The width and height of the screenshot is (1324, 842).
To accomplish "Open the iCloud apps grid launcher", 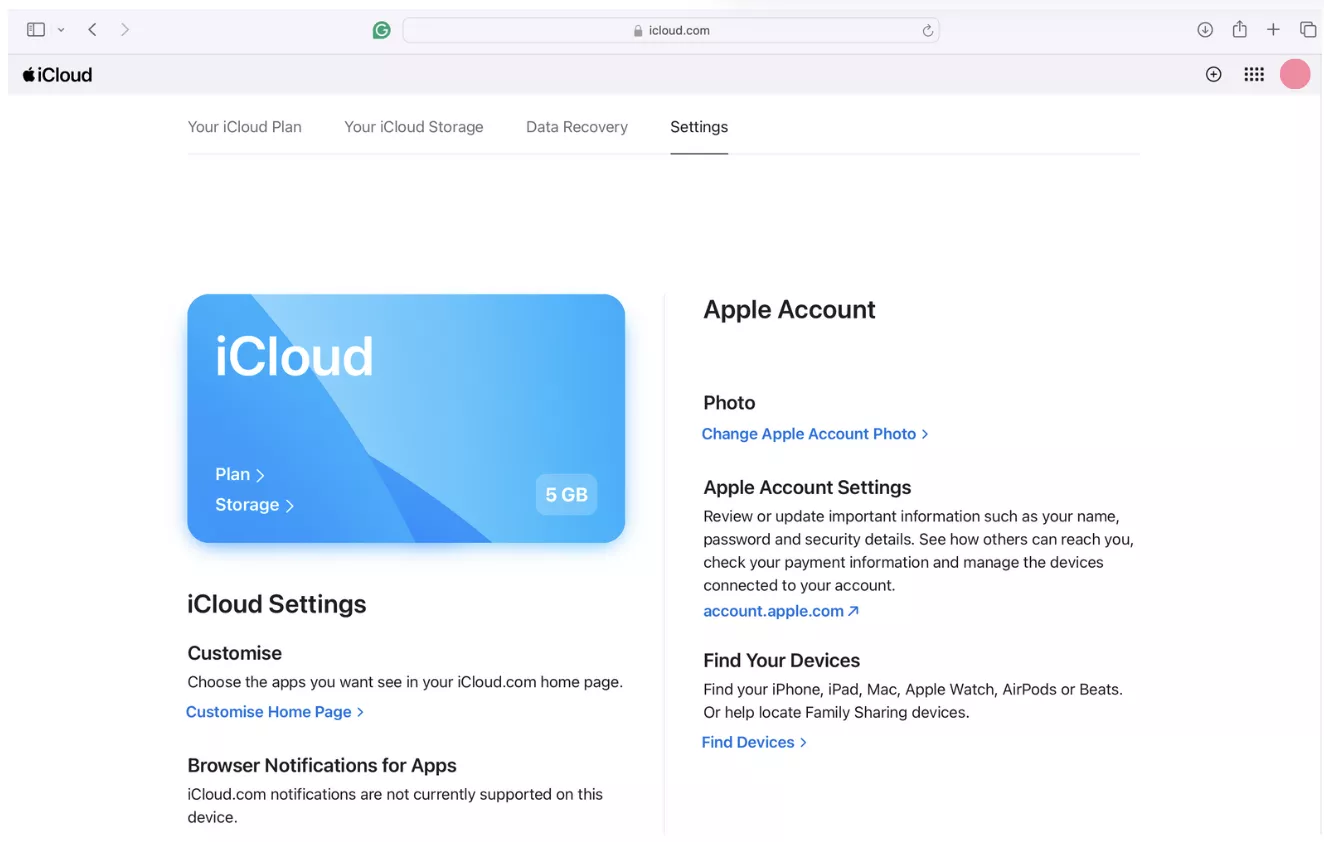I will coord(1254,74).
